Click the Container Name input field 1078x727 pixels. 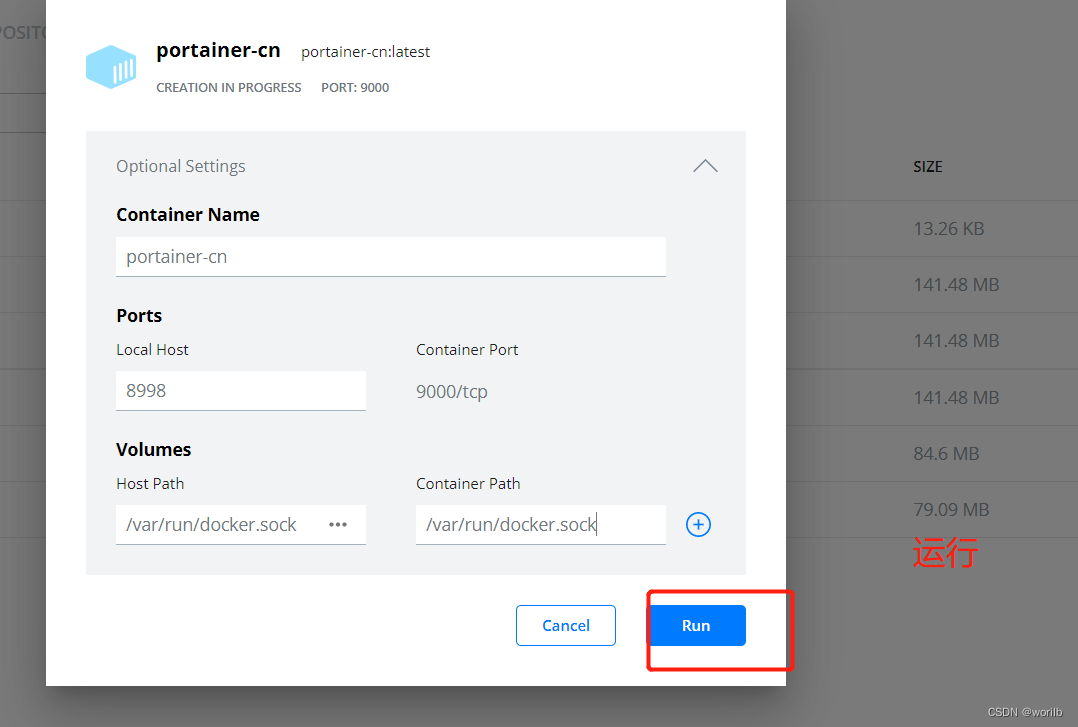click(x=390, y=257)
